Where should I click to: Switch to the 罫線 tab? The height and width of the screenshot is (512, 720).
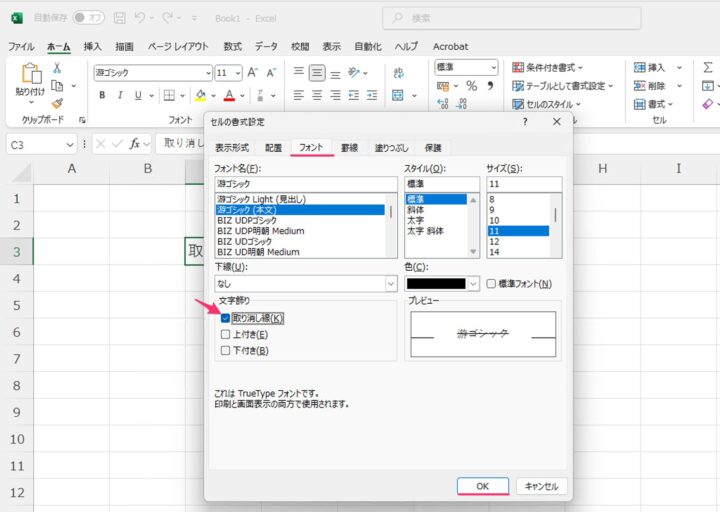point(349,147)
